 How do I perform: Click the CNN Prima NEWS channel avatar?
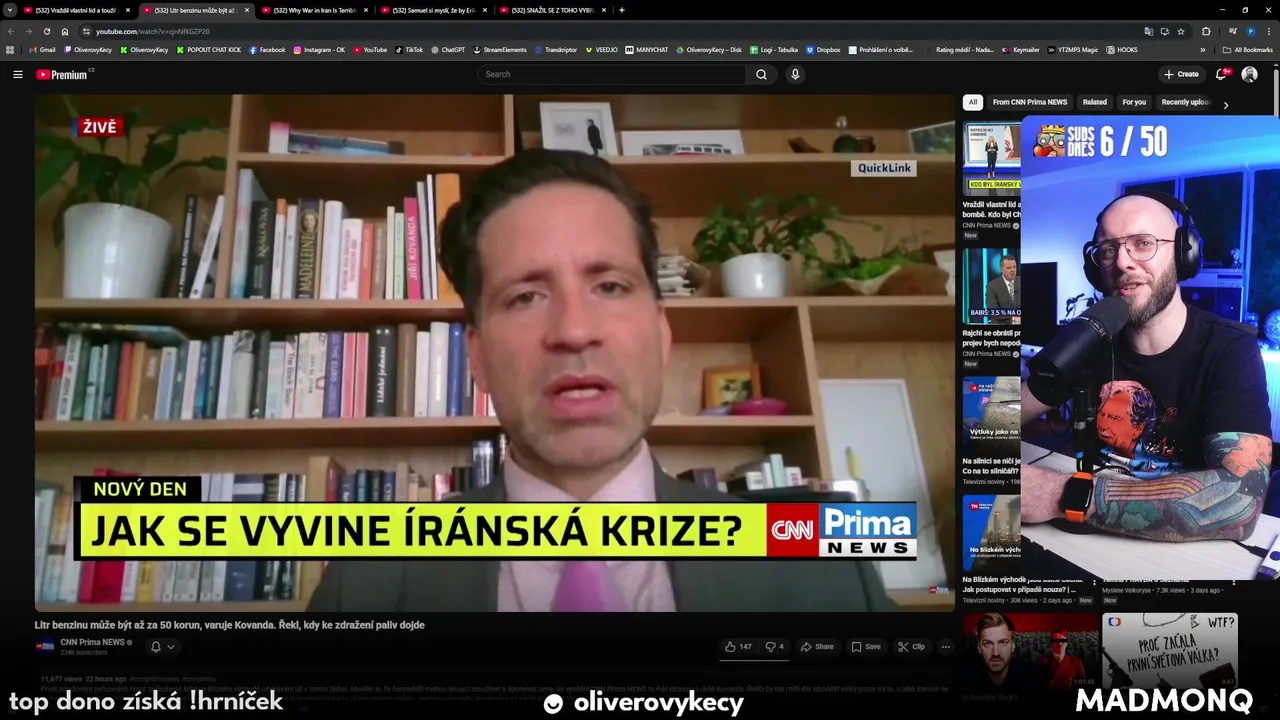pyautogui.click(x=45, y=646)
